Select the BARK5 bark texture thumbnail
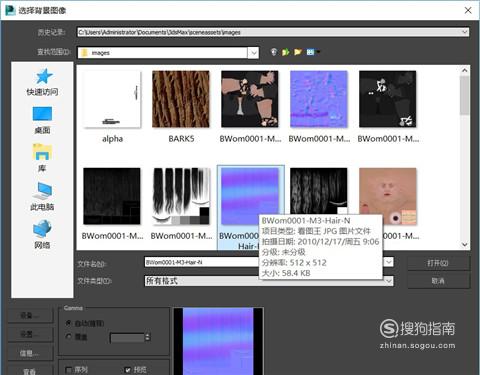 point(181,99)
